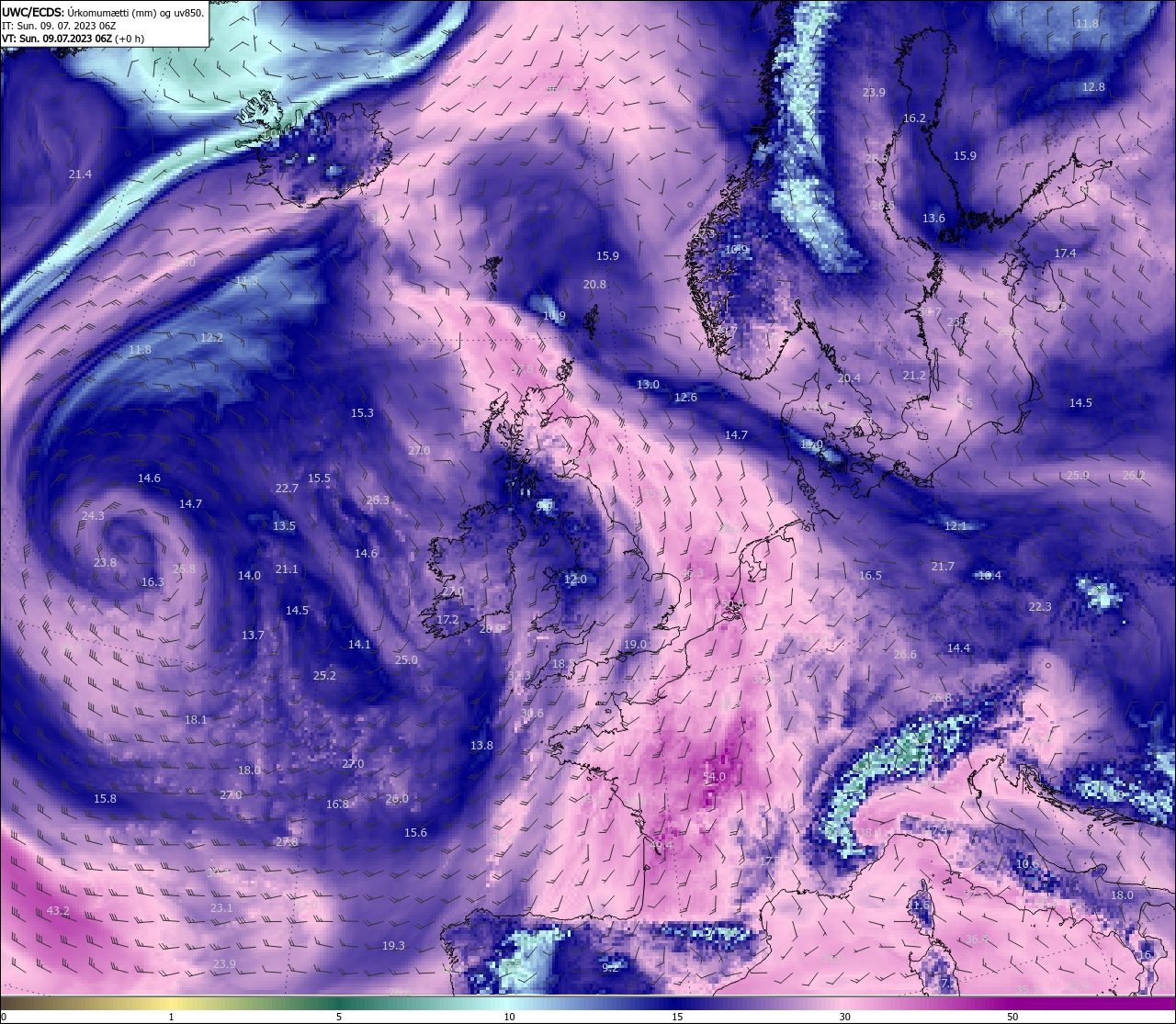
Task: Click the 54.0 value over France
Action: click(714, 777)
